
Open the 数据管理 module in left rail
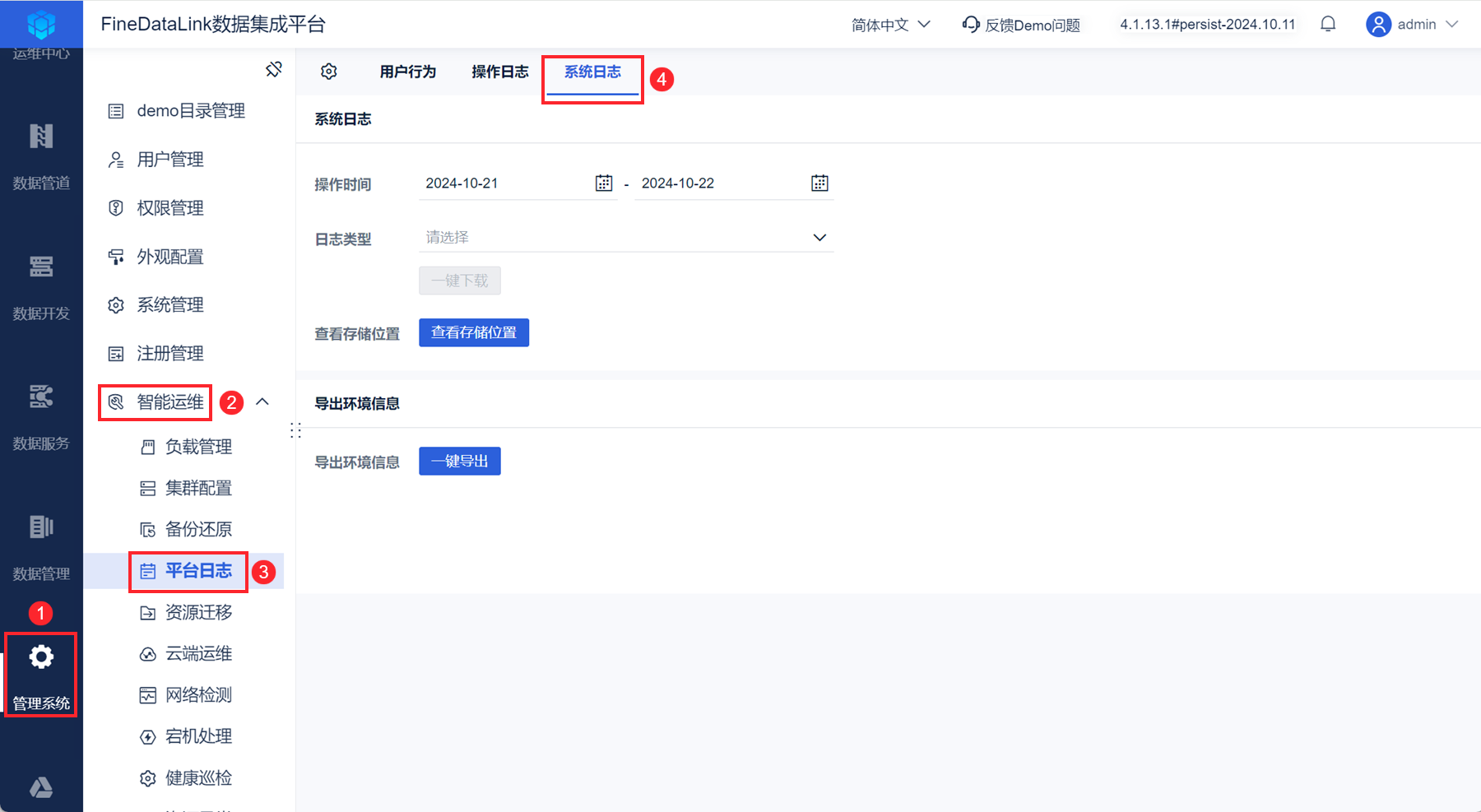[x=41, y=546]
